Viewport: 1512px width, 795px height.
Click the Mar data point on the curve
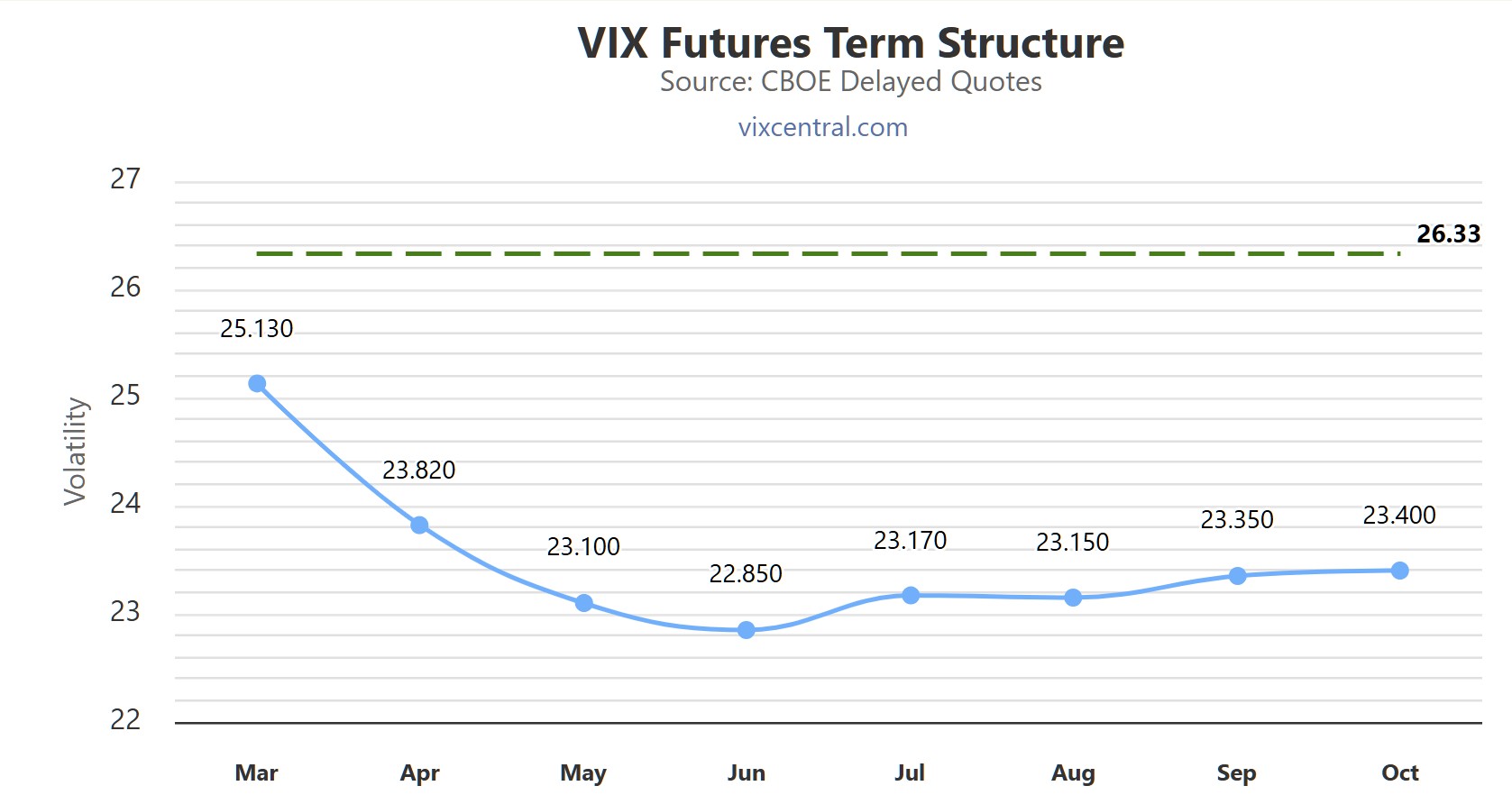pyautogui.click(x=257, y=384)
